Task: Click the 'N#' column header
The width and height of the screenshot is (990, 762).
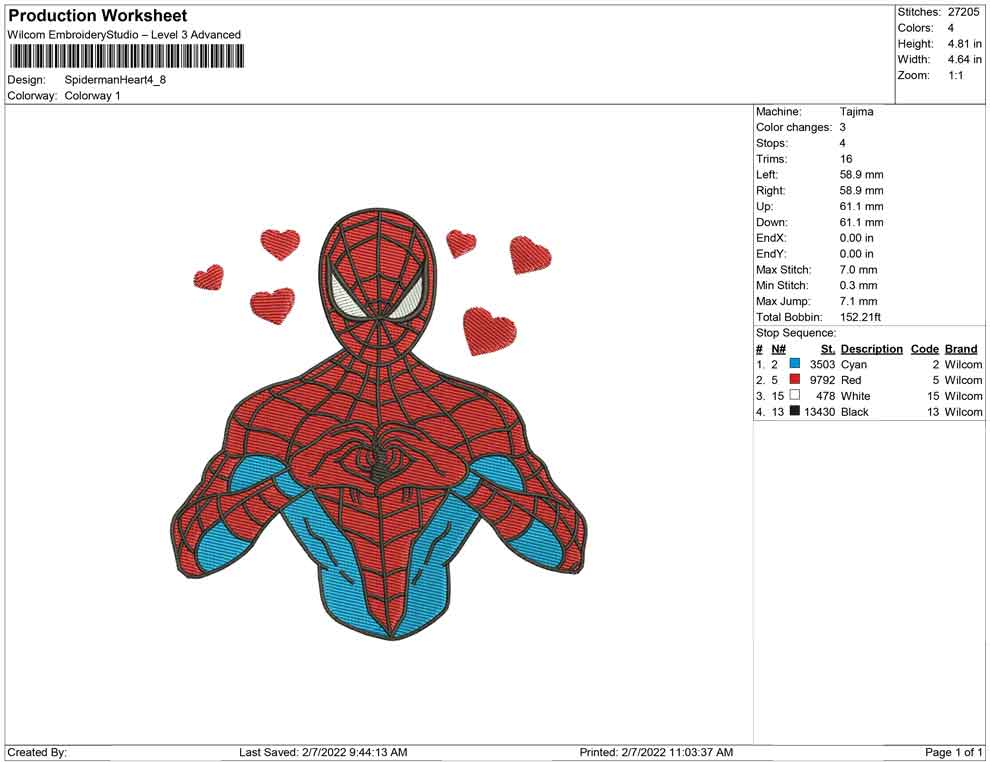Action: pos(778,349)
